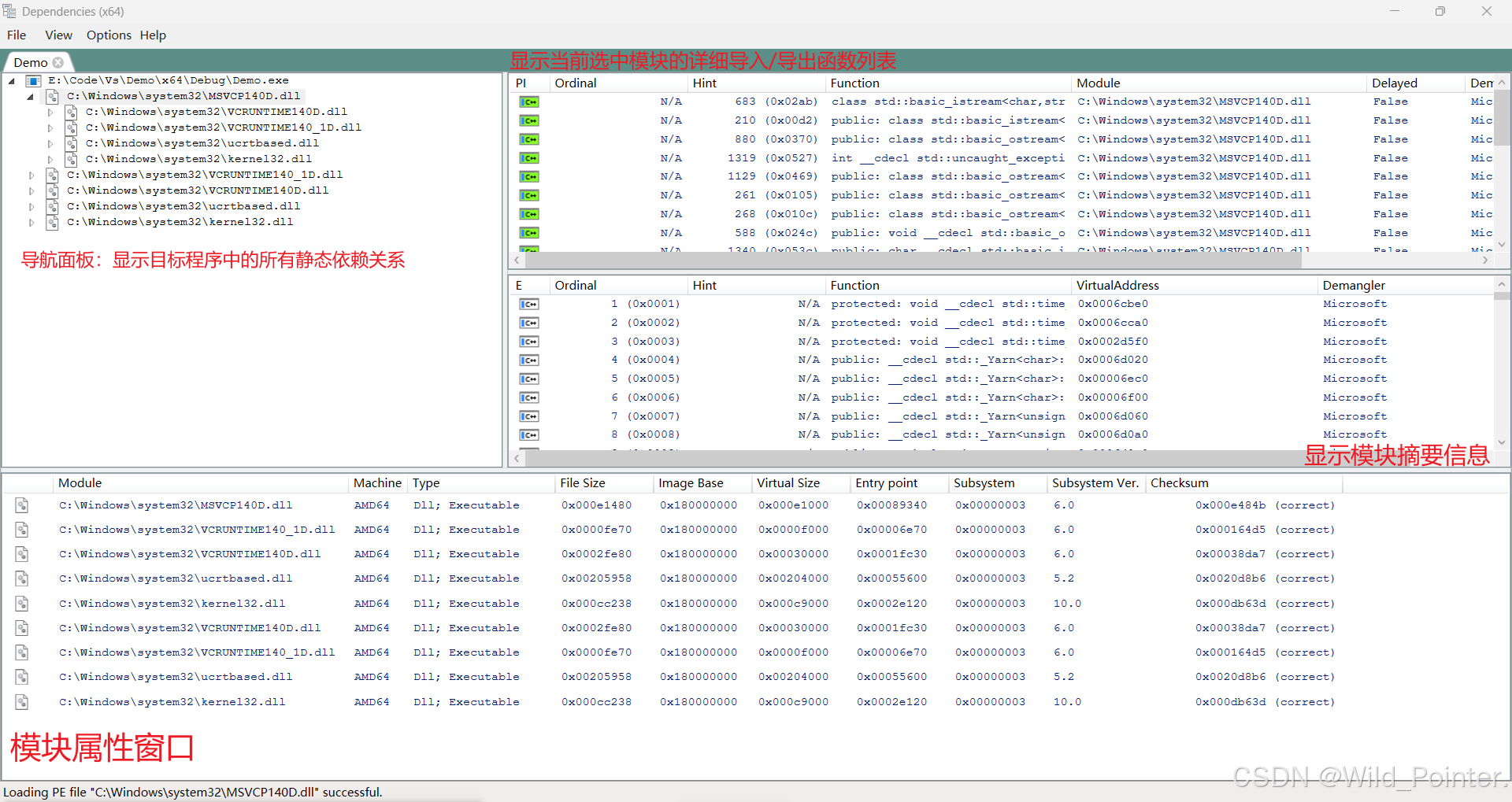Select the E:\Code\Vs\Demo\x64\Debug\Demo.exe tree item
The width and height of the screenshot is (1512, 802).
[169, 80]
